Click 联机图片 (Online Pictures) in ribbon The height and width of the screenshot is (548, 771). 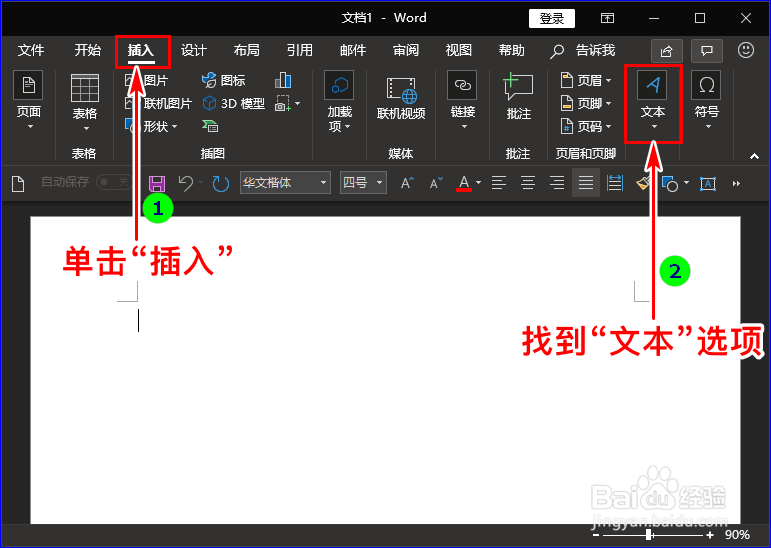[x=158, y=103]
